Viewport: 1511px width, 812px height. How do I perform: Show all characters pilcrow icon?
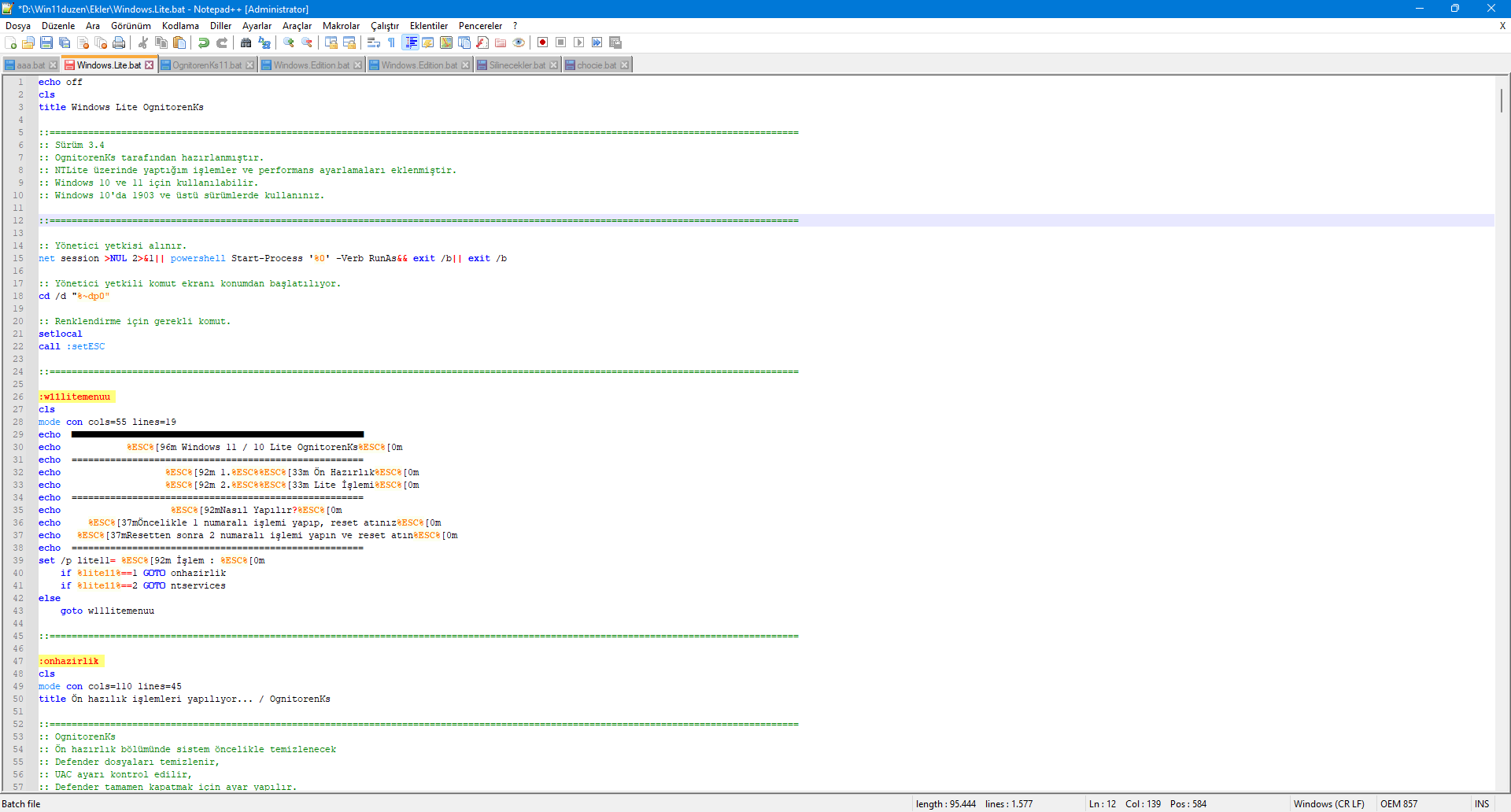pos(392,42)
